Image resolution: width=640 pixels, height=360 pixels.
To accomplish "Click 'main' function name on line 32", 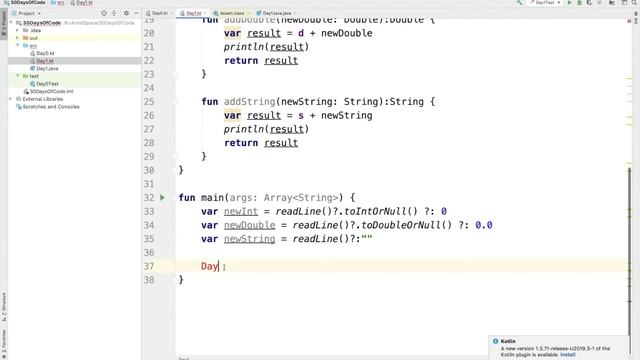I will tap(212, 198).
